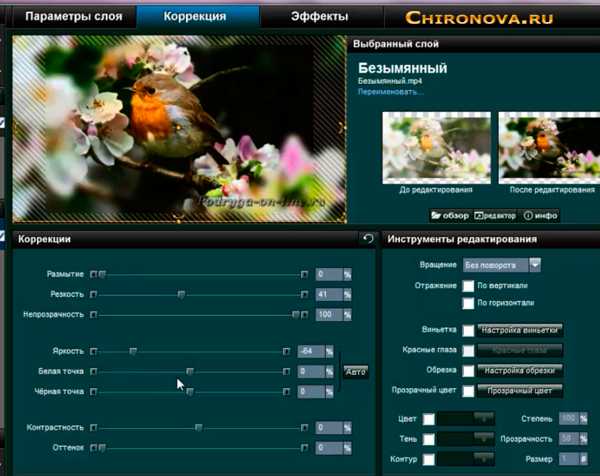The height and width of the screenshot is (476, 600).
Task: Open Настройка обрезки crop settings
Action: 520,370
